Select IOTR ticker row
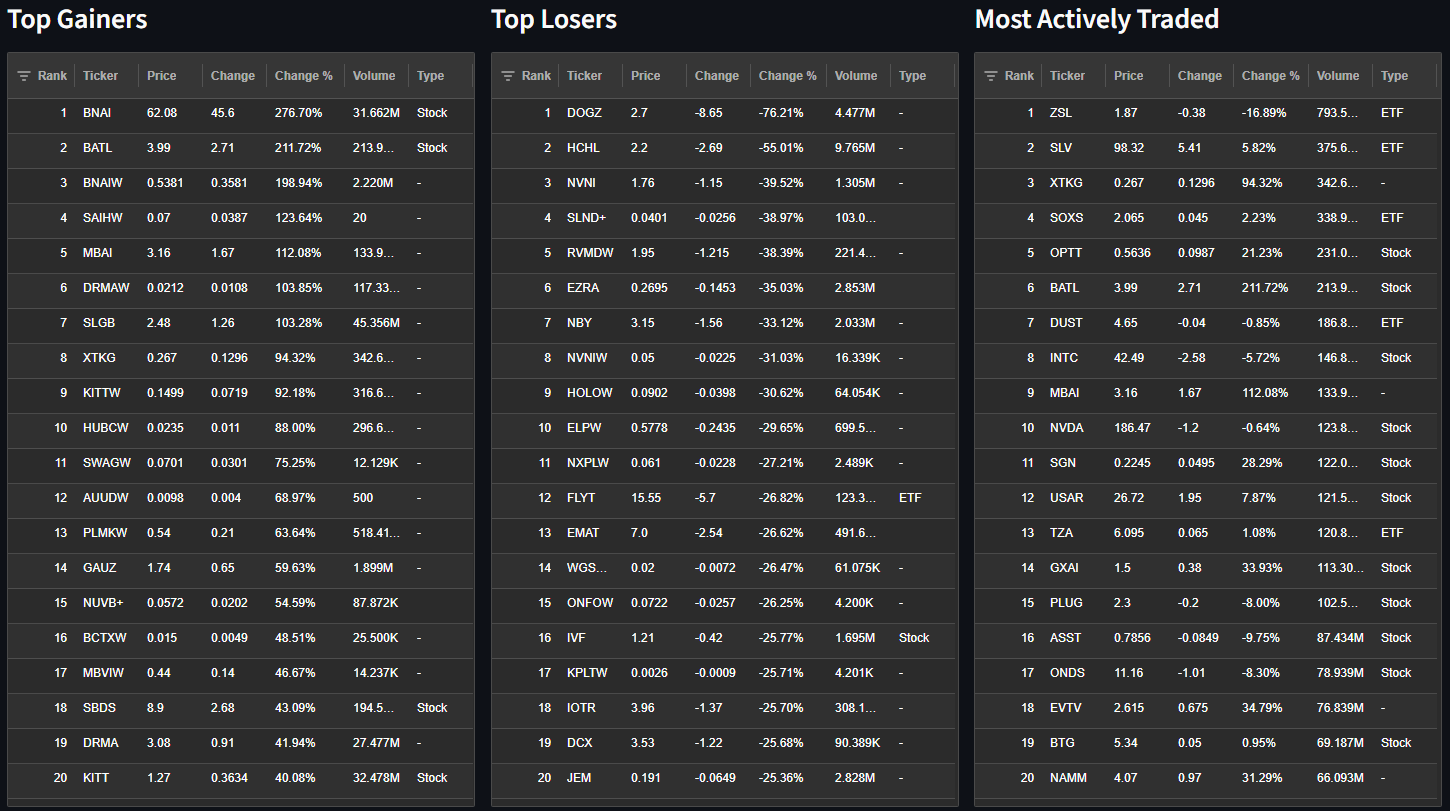This screenshot has height=811, width=1450. click(581, 708)
